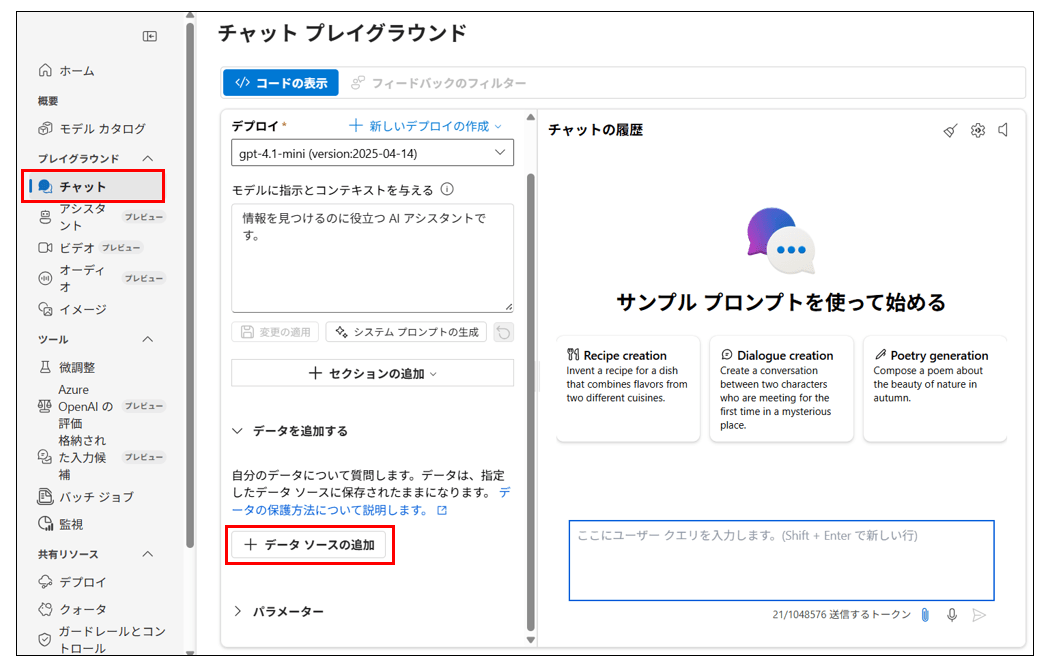Click the セクションの追加 button

(x=372, y=373)
